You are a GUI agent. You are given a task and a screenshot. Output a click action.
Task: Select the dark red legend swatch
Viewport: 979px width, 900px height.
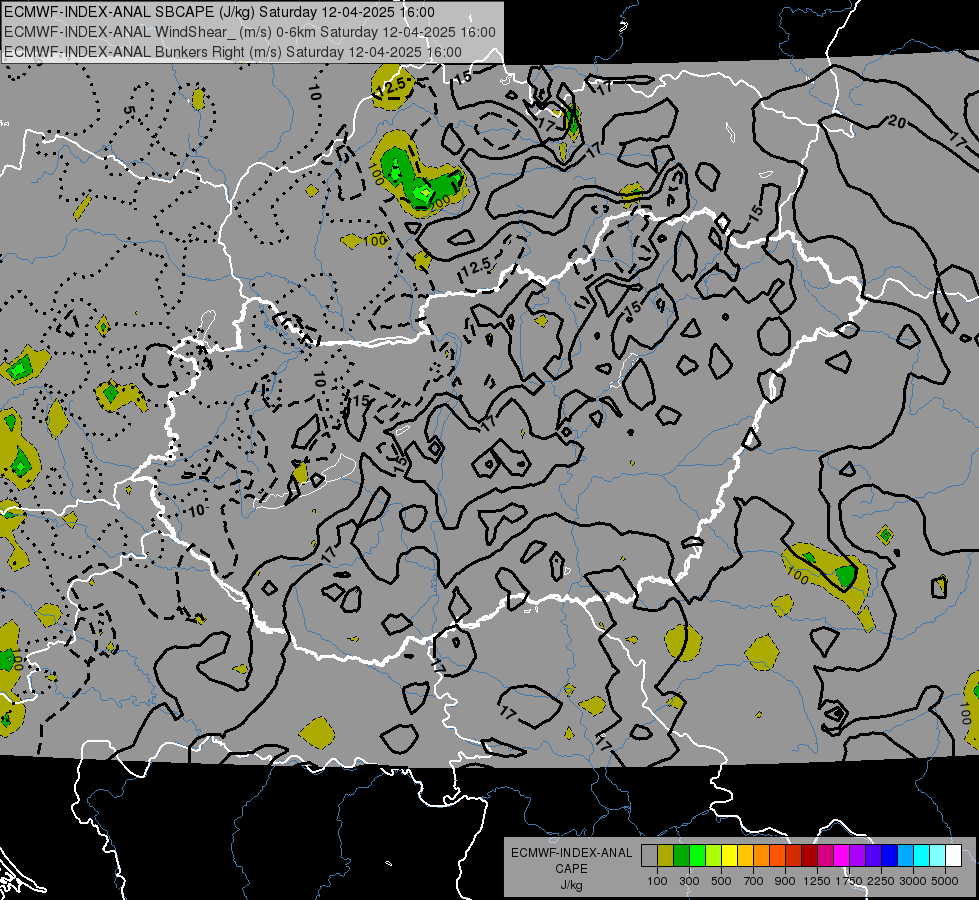tap(809, 856)
